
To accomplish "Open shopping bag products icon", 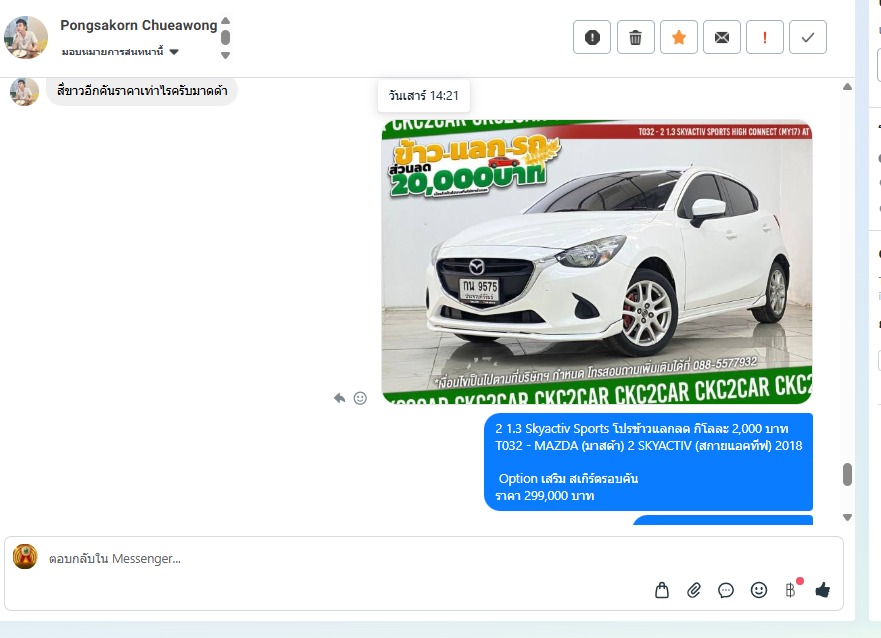I will pyautogui.click(x=662, y=590).
